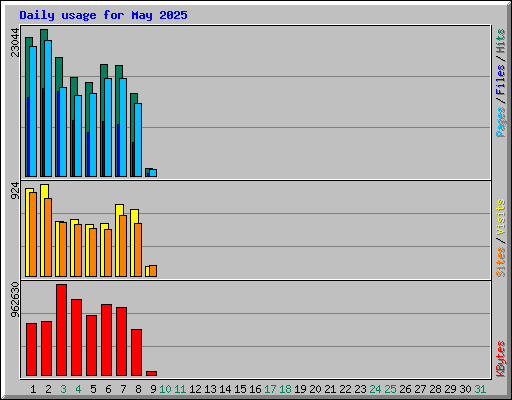Screen dimensions: 512x400
Task: Pick the cyan Files bar for day 2
Action: tap(48, 108)
